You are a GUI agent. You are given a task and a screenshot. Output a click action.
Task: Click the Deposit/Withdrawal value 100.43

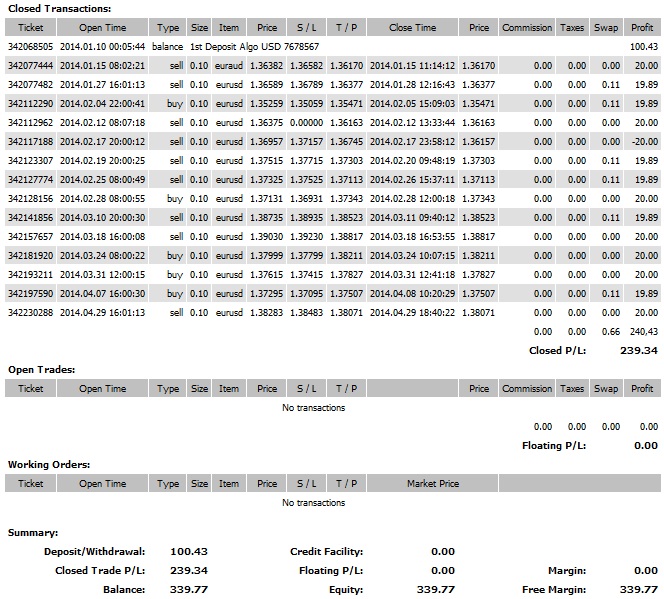(x=189, y=552)
